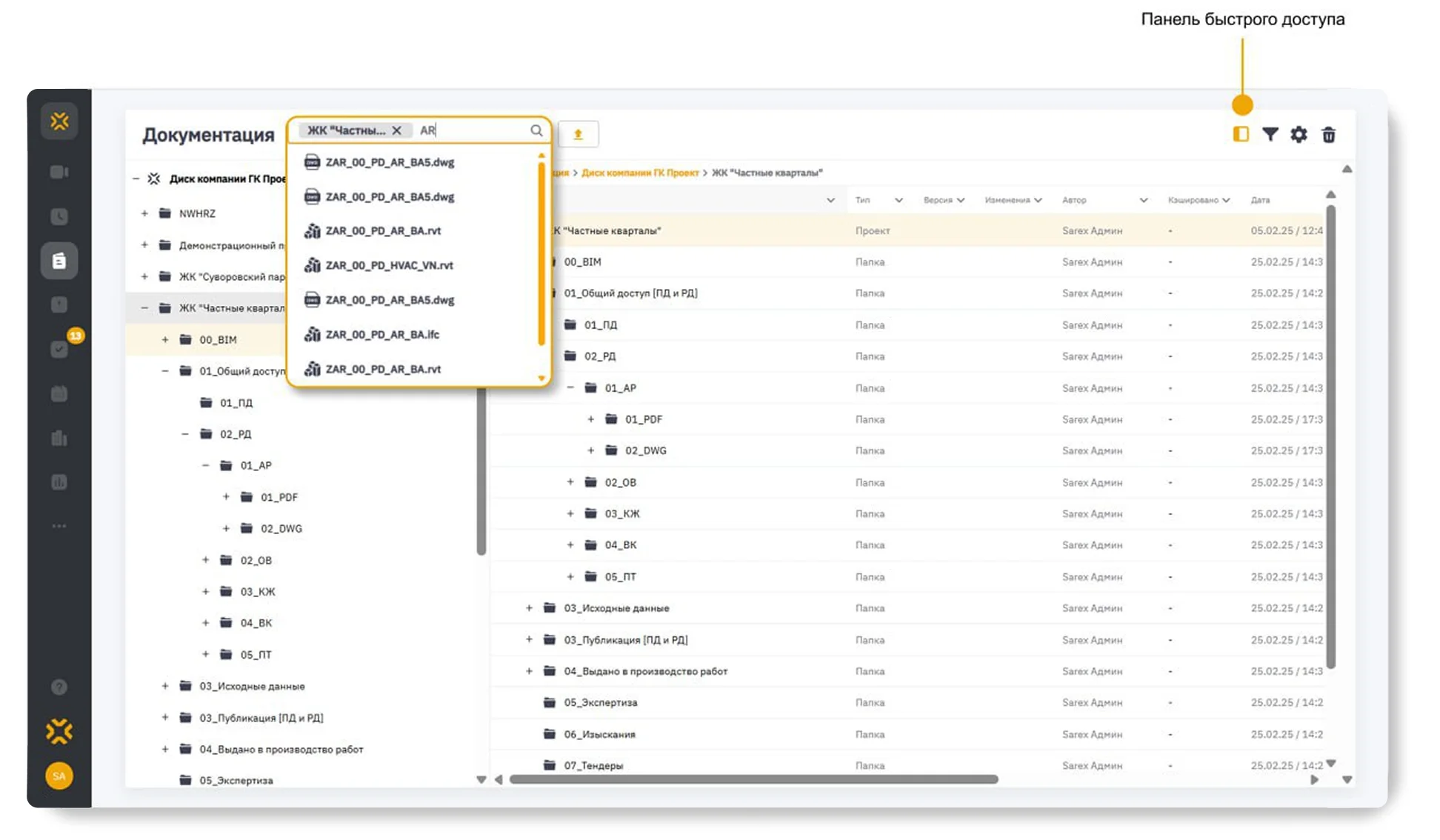This screenshot has width=1440, height=840.
Task: Click the horizontal scrollbar of the table
Action: pyautogui.click(x=753, y=779)
